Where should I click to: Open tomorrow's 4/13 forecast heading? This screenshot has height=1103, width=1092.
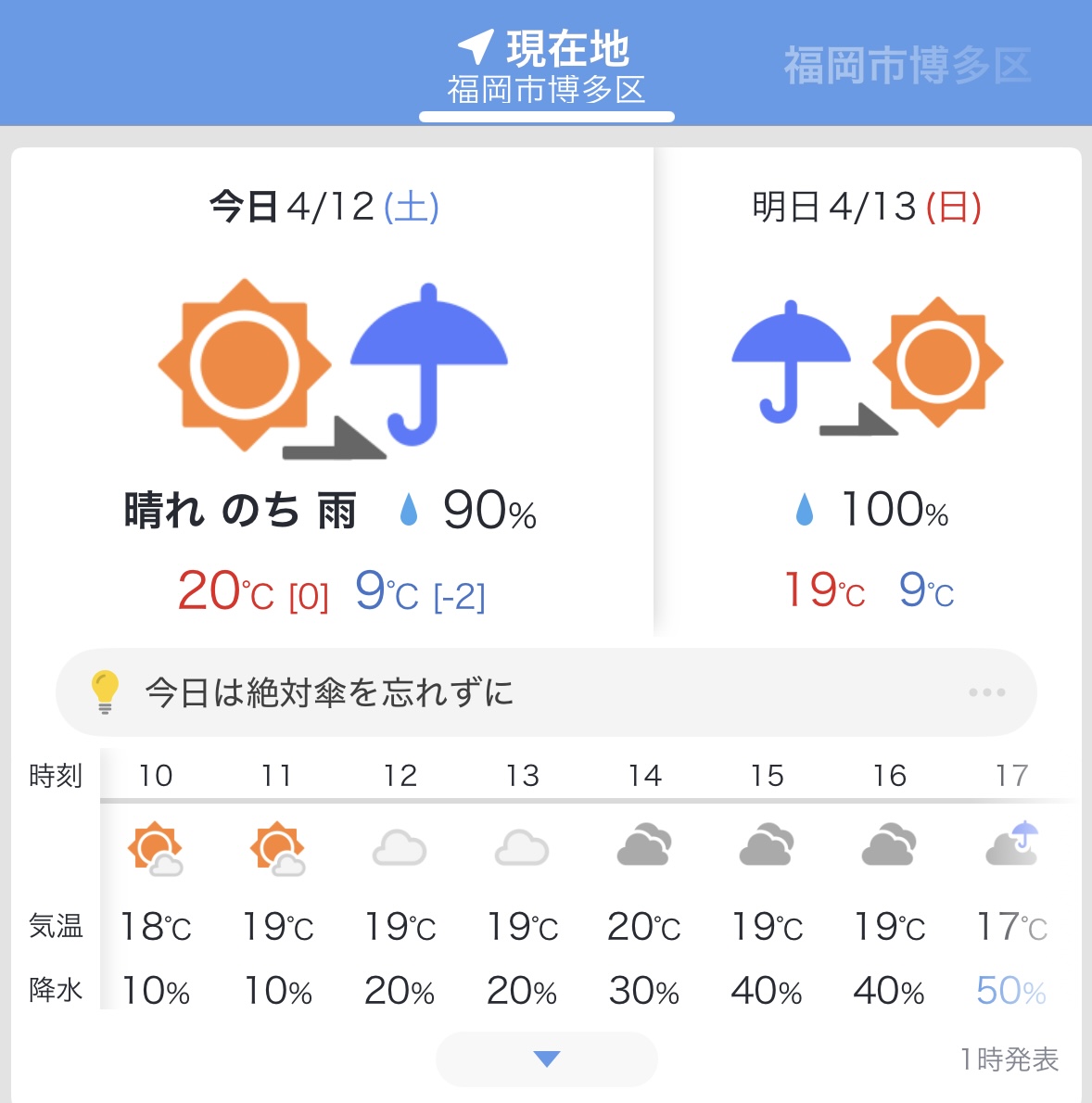[867, 206]
